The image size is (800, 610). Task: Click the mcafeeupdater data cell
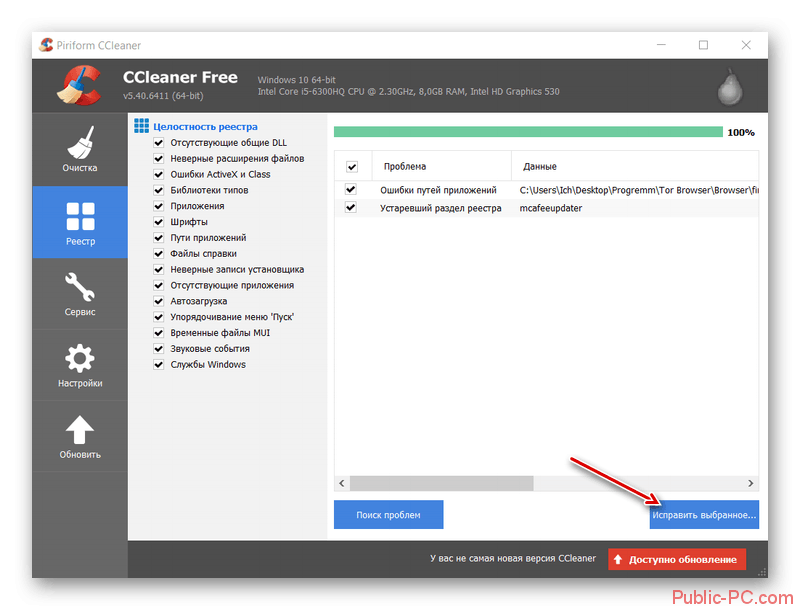[551, 208]
